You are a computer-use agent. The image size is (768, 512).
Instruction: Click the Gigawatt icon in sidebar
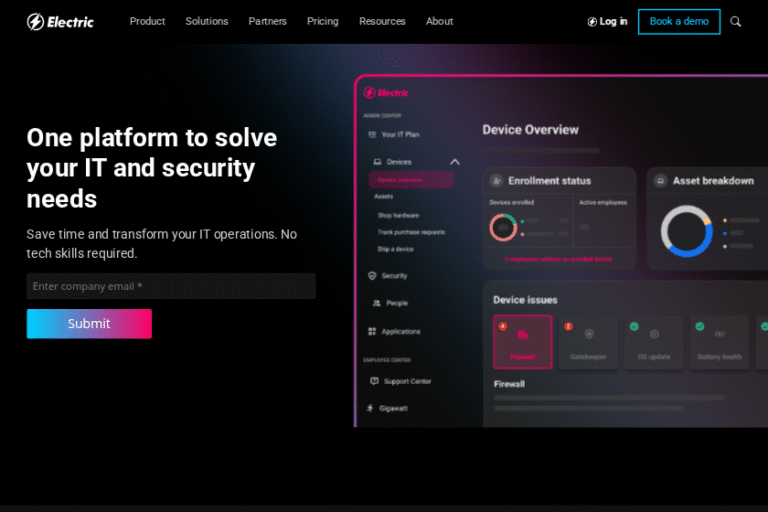(370, 408)
